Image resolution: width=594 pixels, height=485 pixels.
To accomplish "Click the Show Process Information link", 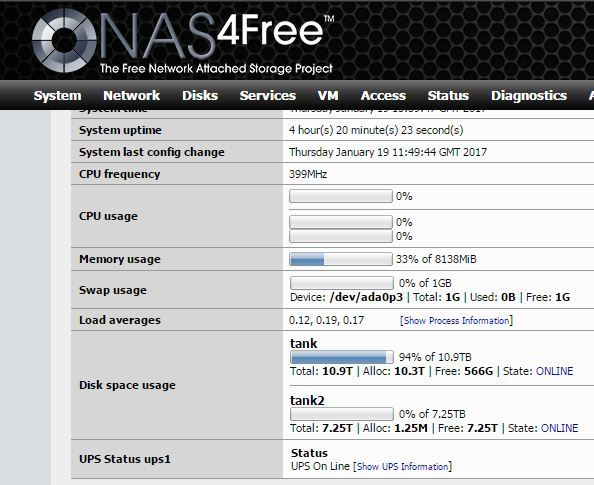I will coord(456,321).
